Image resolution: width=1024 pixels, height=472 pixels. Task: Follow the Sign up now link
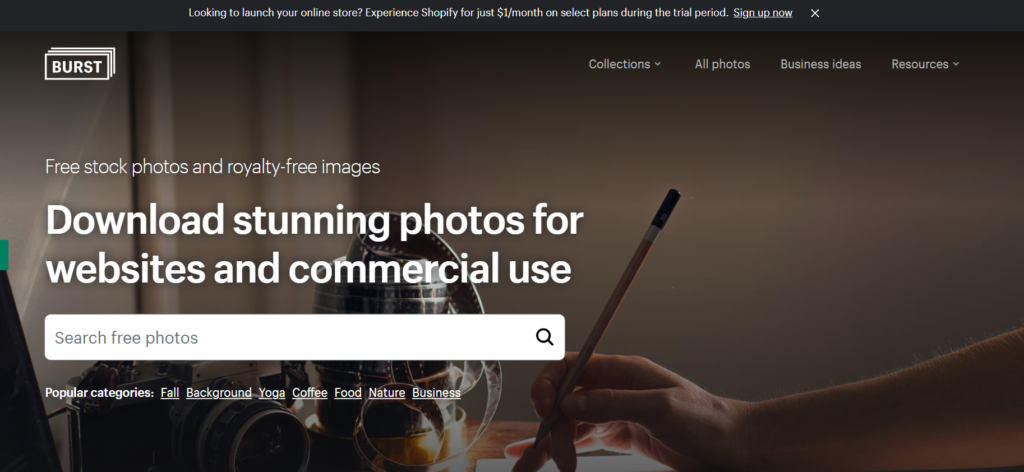point(763,13)
